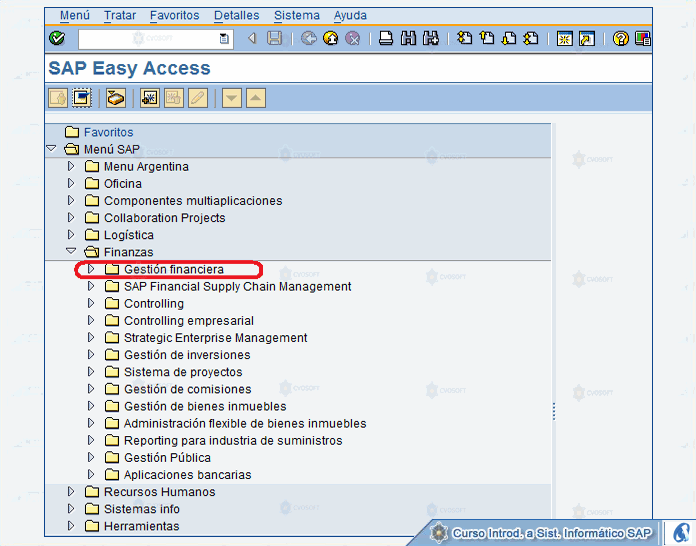Open the Menú menu
This screenshot has height=546, width=696.
coord(75,16)
